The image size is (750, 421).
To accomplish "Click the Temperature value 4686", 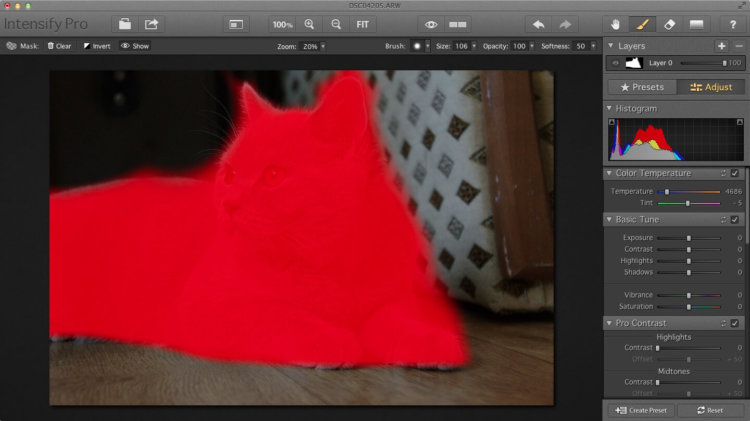I will coord(733,191).
